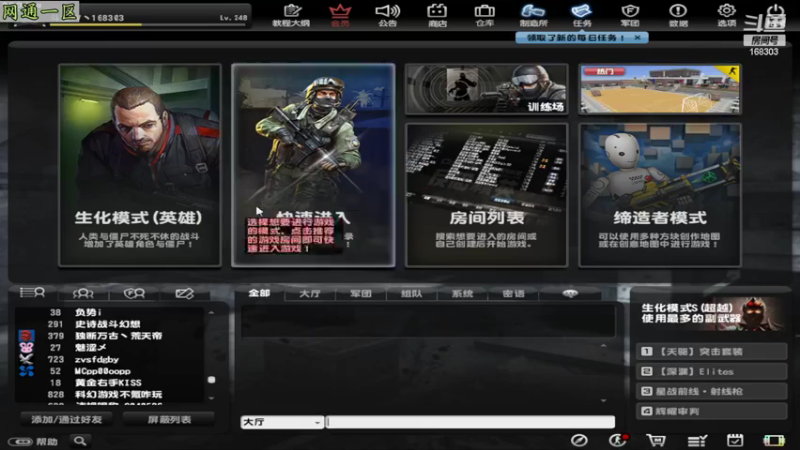
Task: Expand the 大厅 chat channel dropdown
Action: click(282, 422)
